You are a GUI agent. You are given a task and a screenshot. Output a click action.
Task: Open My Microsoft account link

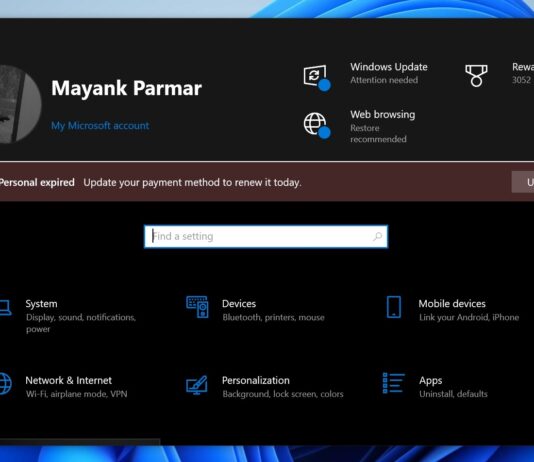[100, 126]
